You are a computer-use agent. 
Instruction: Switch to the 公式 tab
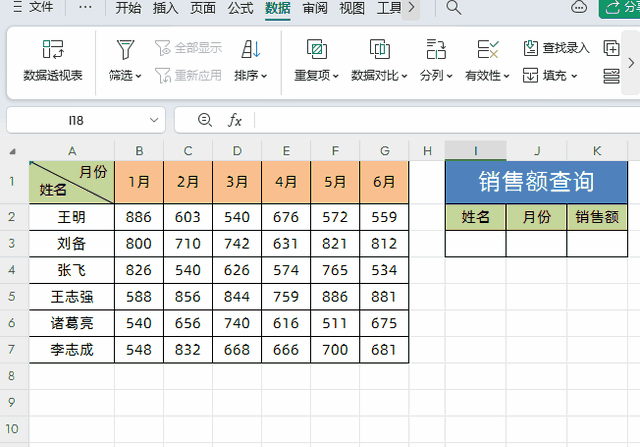pos(240,8)
